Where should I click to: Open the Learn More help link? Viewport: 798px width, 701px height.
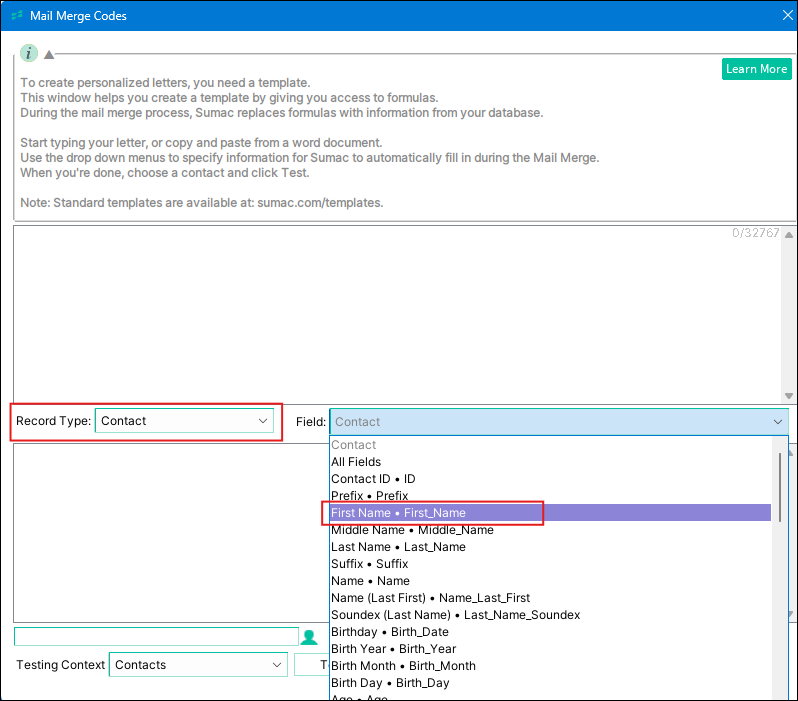coord(756,69)
